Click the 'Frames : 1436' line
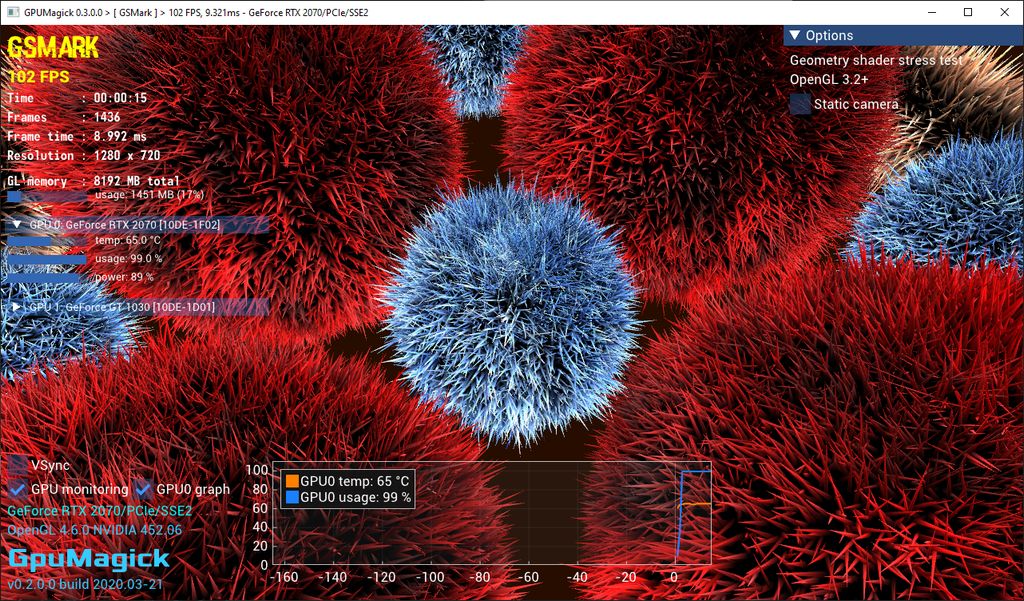This screenshot has width=1024, height=601. (64, 117)
